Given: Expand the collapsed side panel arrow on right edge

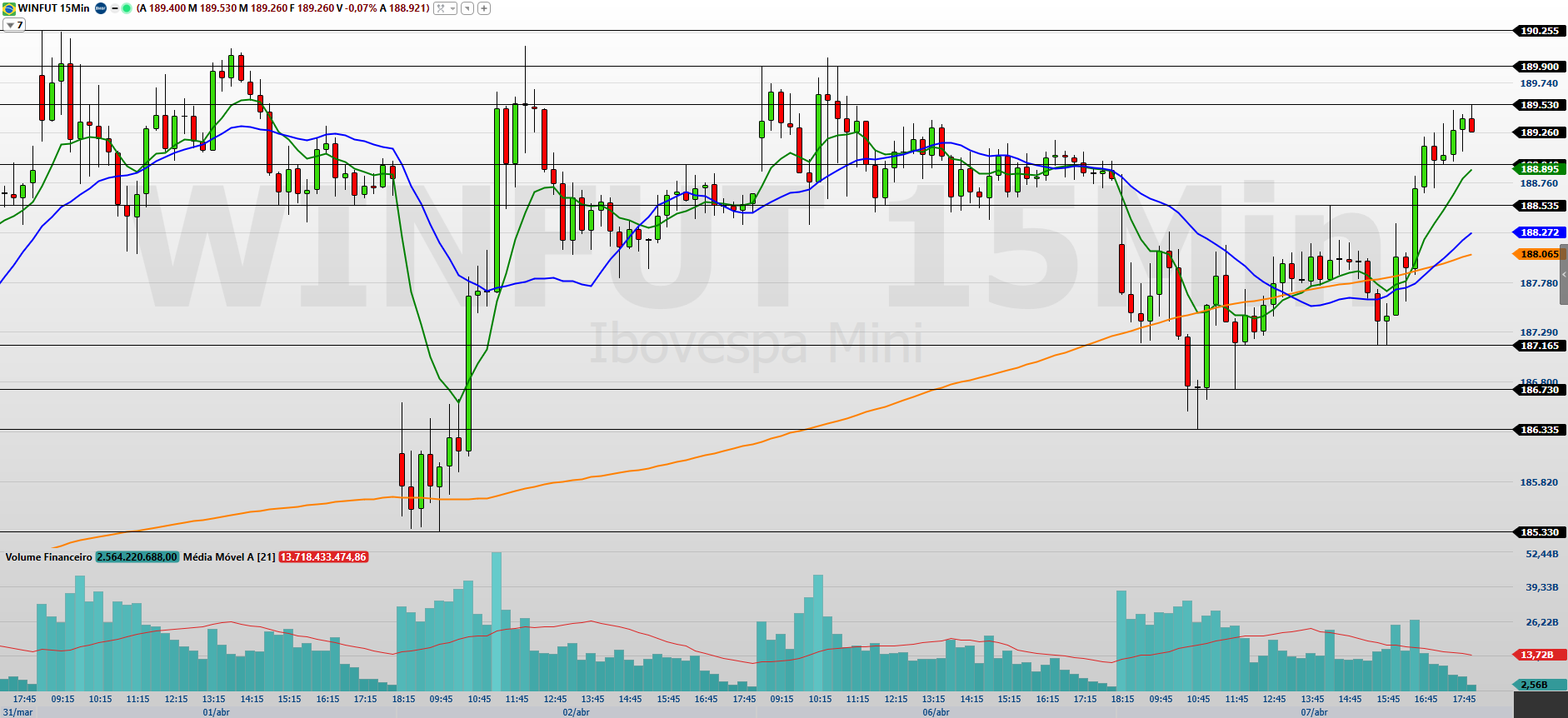Looking at the screenshot, I should click(x=1564, y=275).
